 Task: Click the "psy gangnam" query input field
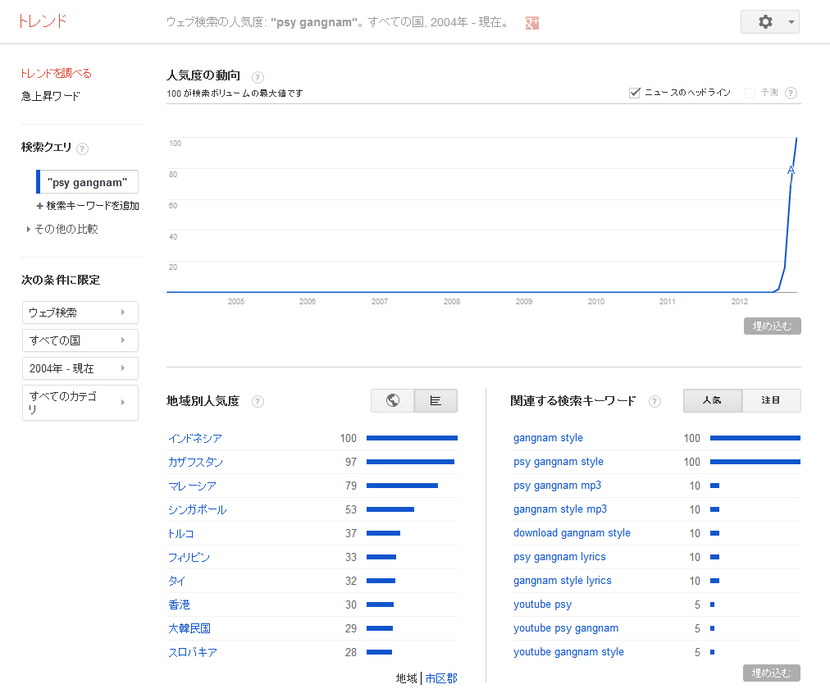click(87, 182)
